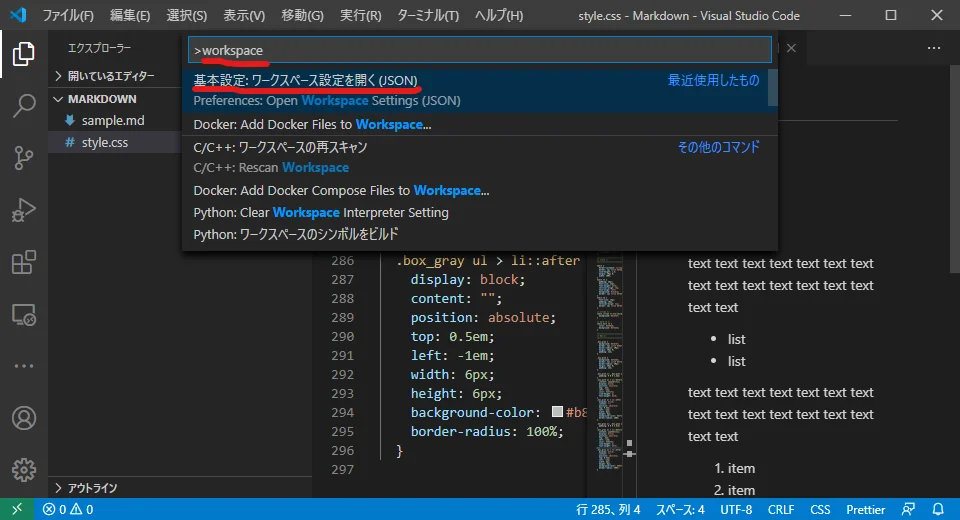Open the 選択(S) menu
960x520 pixels.
coord(187,15)
